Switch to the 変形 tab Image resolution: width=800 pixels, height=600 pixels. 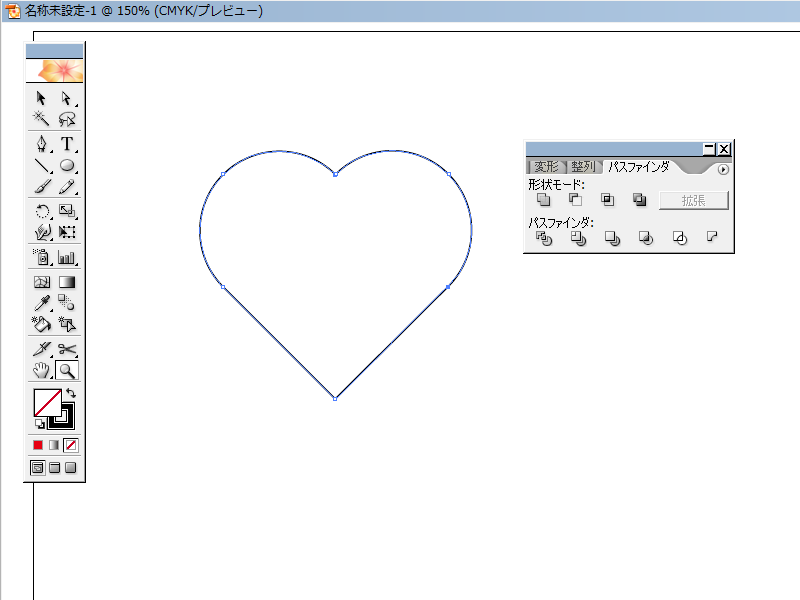[547, 167]
